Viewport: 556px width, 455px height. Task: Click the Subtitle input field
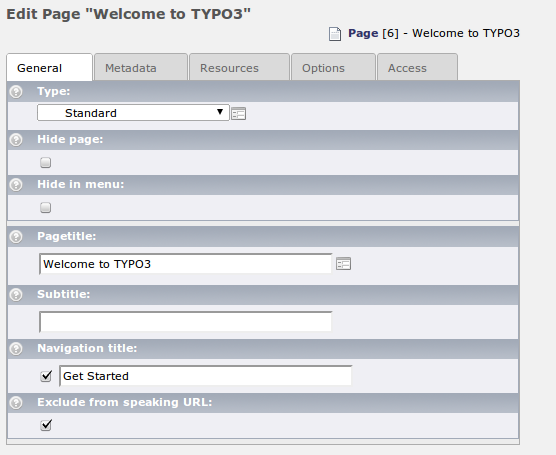tap(185, 322)
